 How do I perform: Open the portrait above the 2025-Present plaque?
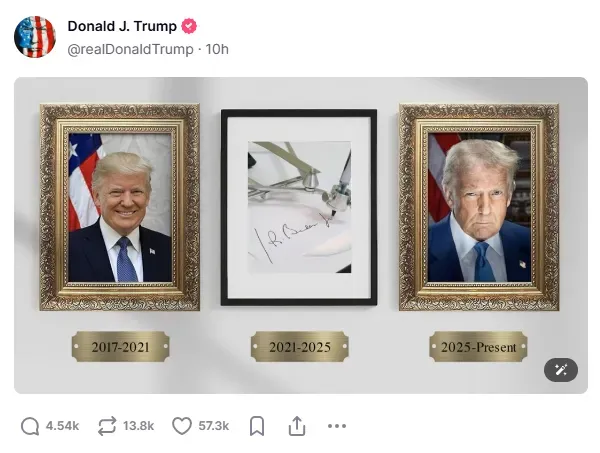point(479,207)
